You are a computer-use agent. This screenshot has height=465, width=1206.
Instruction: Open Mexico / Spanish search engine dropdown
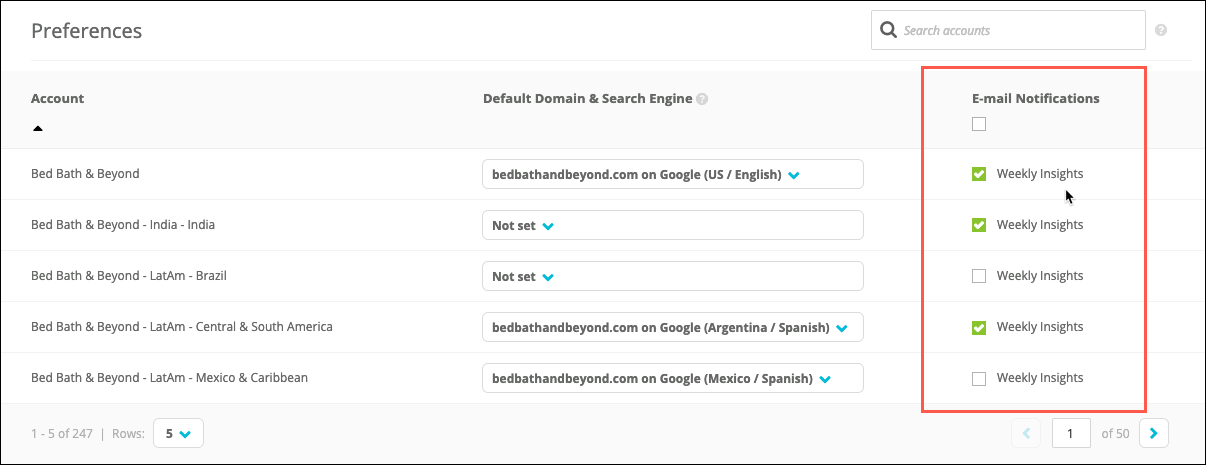coord(672,378)
